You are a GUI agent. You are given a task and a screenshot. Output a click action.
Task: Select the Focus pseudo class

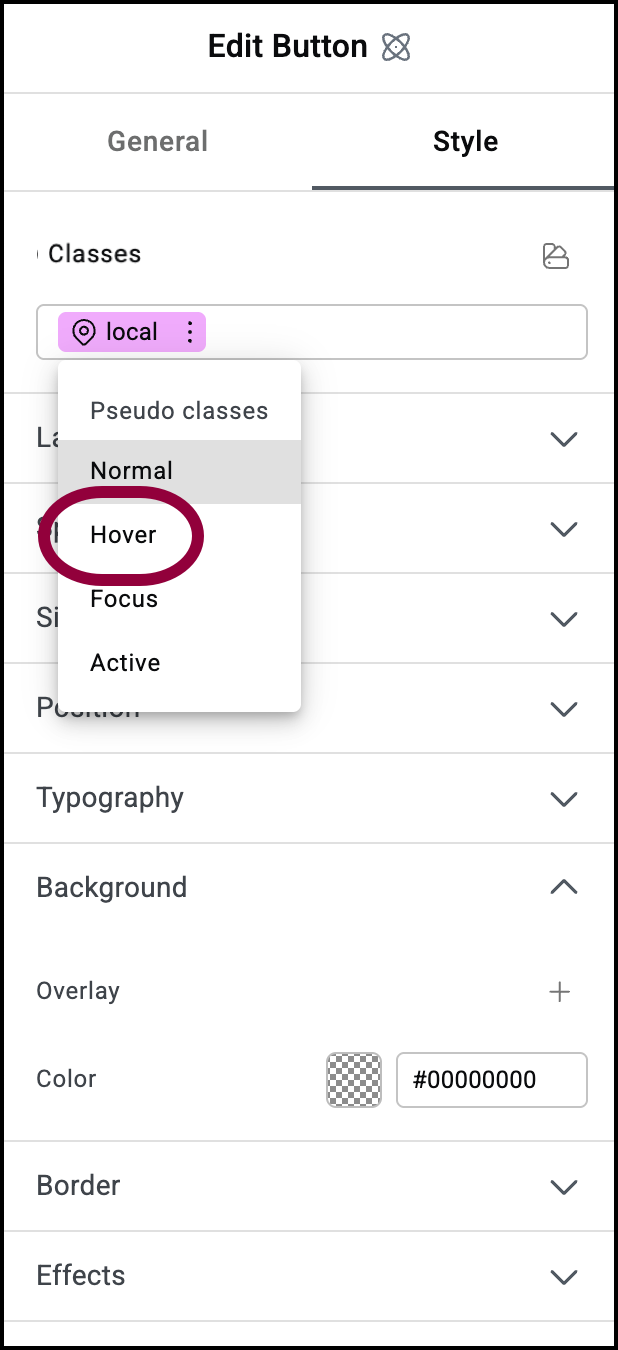[124, 599]
